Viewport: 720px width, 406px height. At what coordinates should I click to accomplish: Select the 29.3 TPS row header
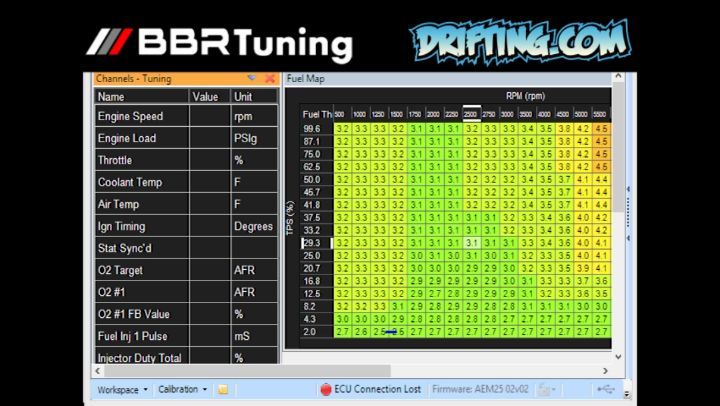[x=311, y=242]
